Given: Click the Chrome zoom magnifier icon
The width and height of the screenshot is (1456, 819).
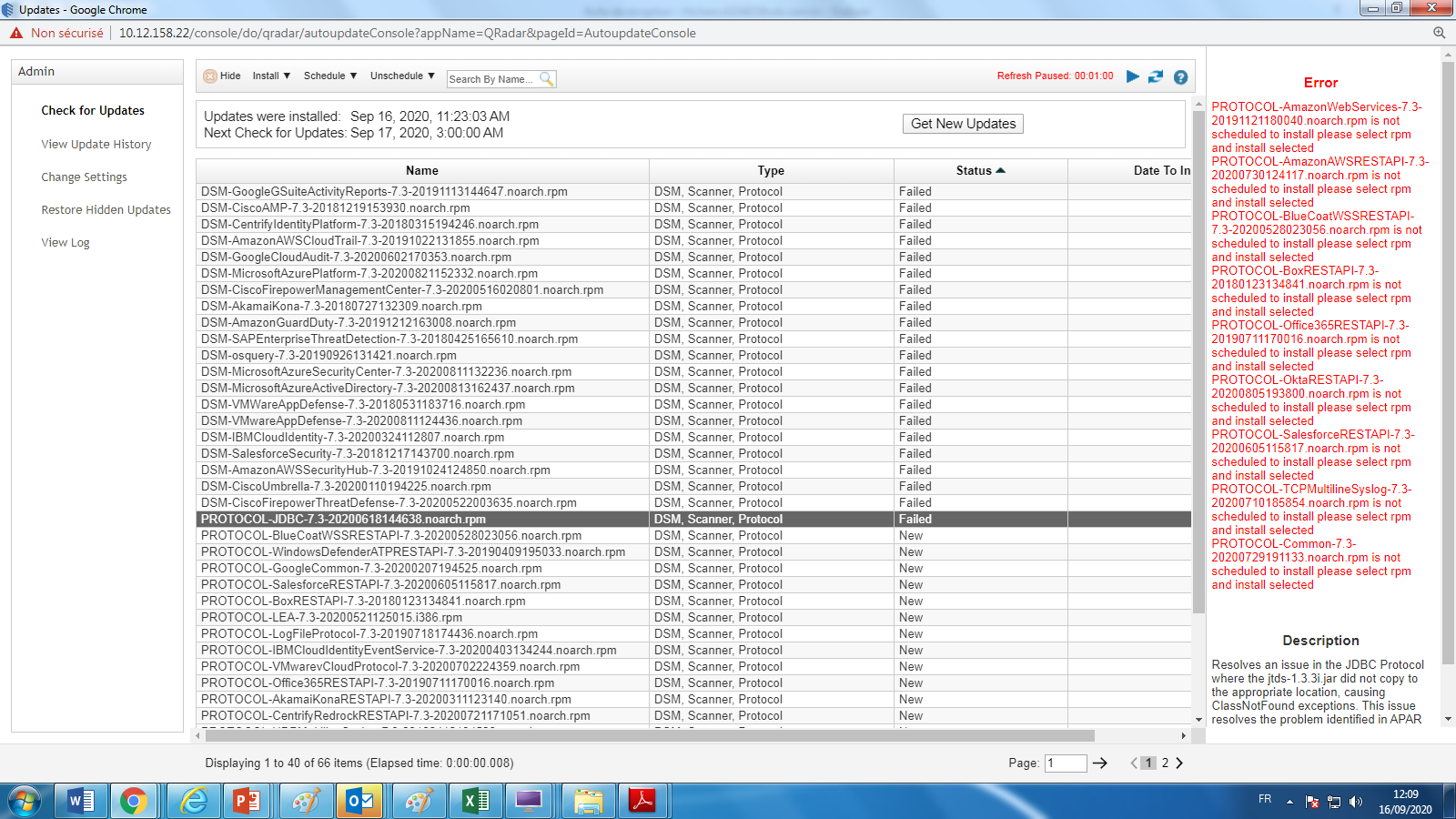Looking at the screenshot, I should pyautogui.click(x=1439, y=33).
